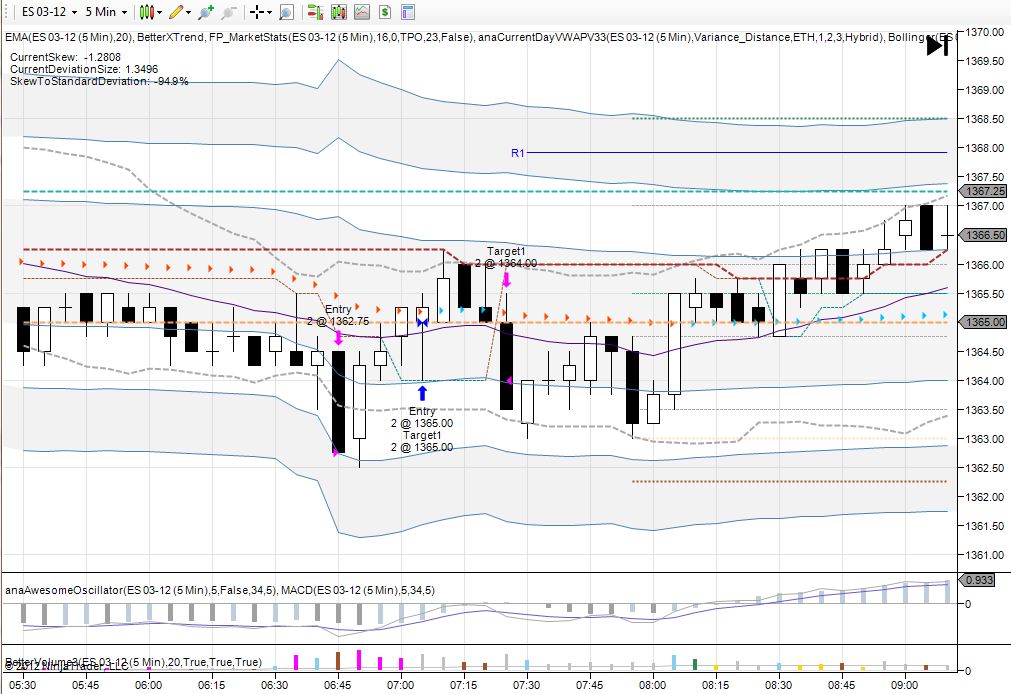Click the 08:15 time axis label

pyautogui.click(x=716, y=685)
